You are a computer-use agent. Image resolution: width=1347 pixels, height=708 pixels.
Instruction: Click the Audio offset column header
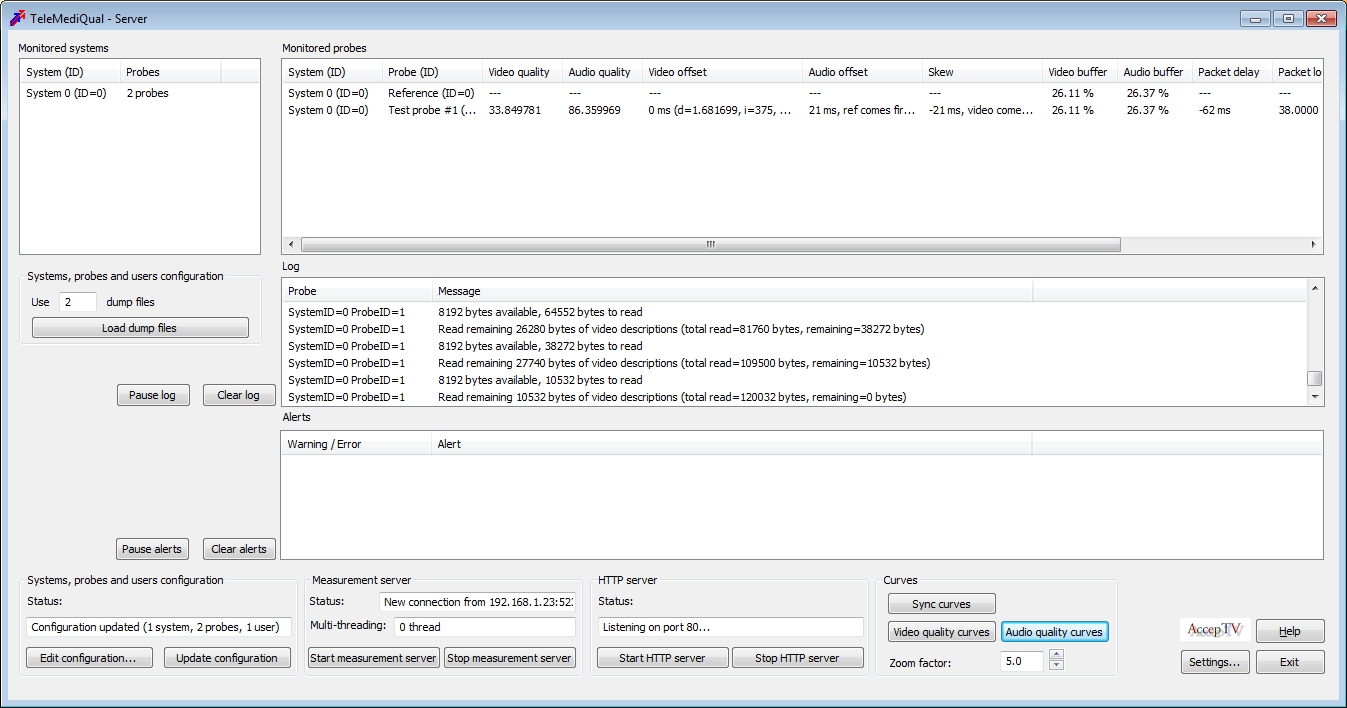(838, 72)
